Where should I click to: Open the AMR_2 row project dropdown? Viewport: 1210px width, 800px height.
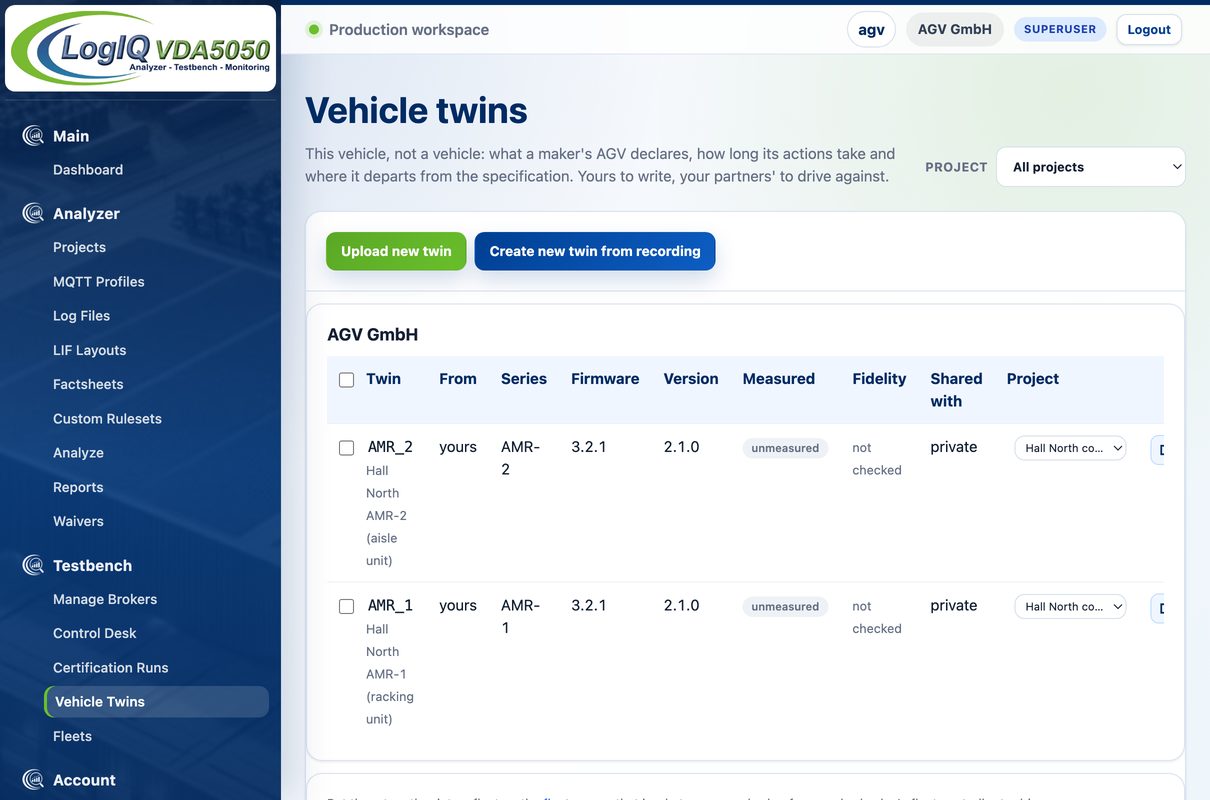pos(1070,448)
